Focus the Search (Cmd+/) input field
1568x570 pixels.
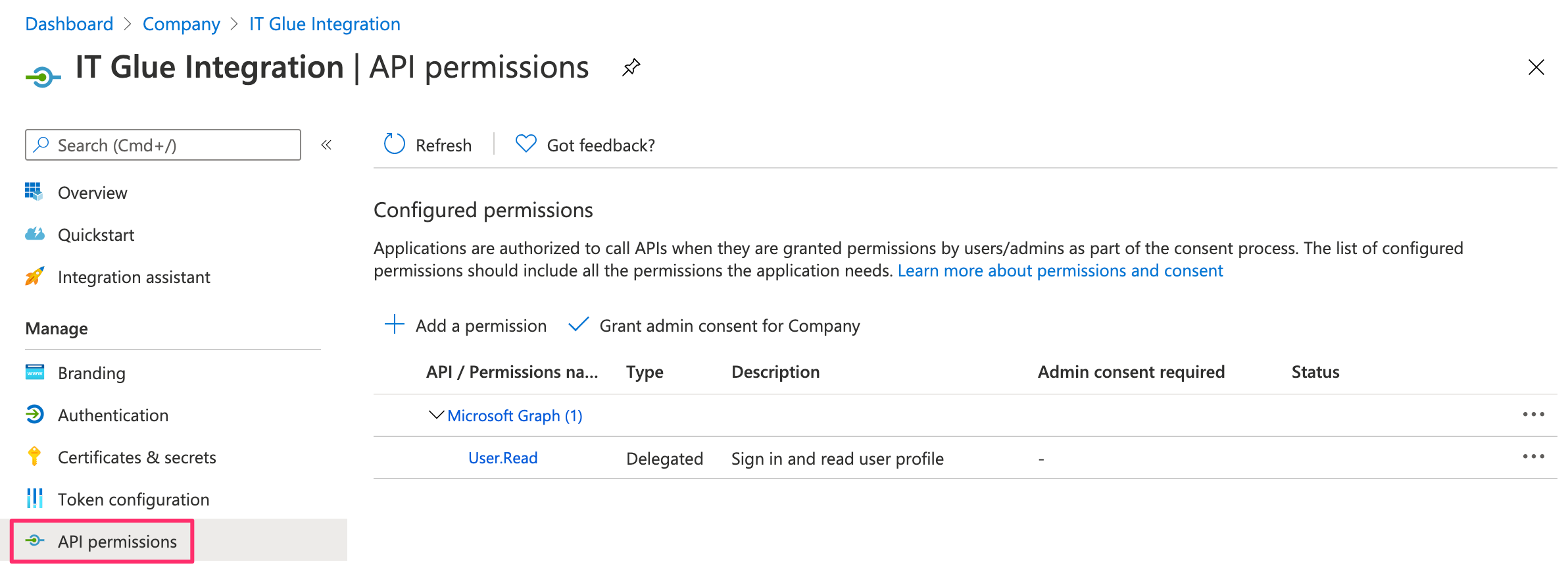click(x=163, y=145)
